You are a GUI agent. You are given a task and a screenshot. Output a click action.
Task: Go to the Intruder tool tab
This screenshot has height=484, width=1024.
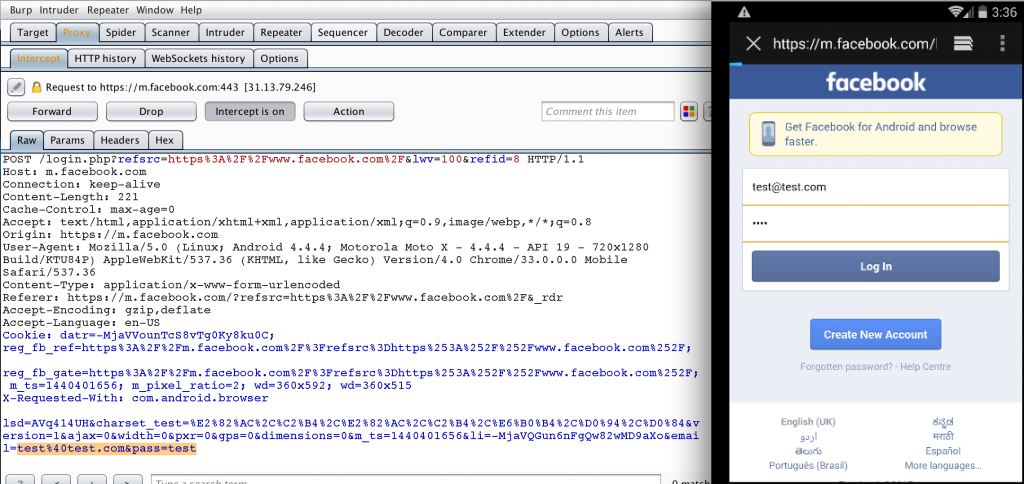(225, 32)
